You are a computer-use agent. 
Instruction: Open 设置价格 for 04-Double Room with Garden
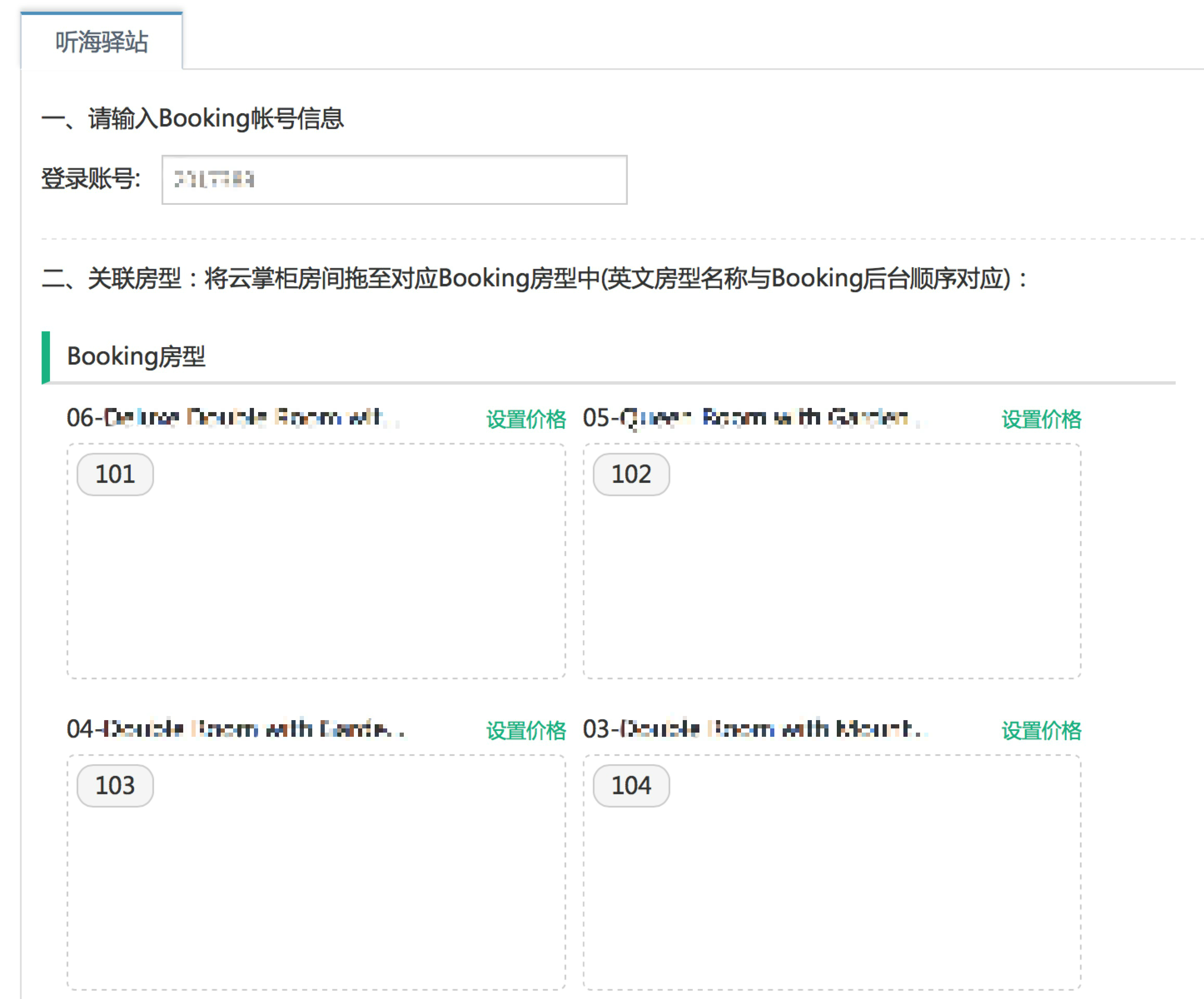[x=526, y=730]
